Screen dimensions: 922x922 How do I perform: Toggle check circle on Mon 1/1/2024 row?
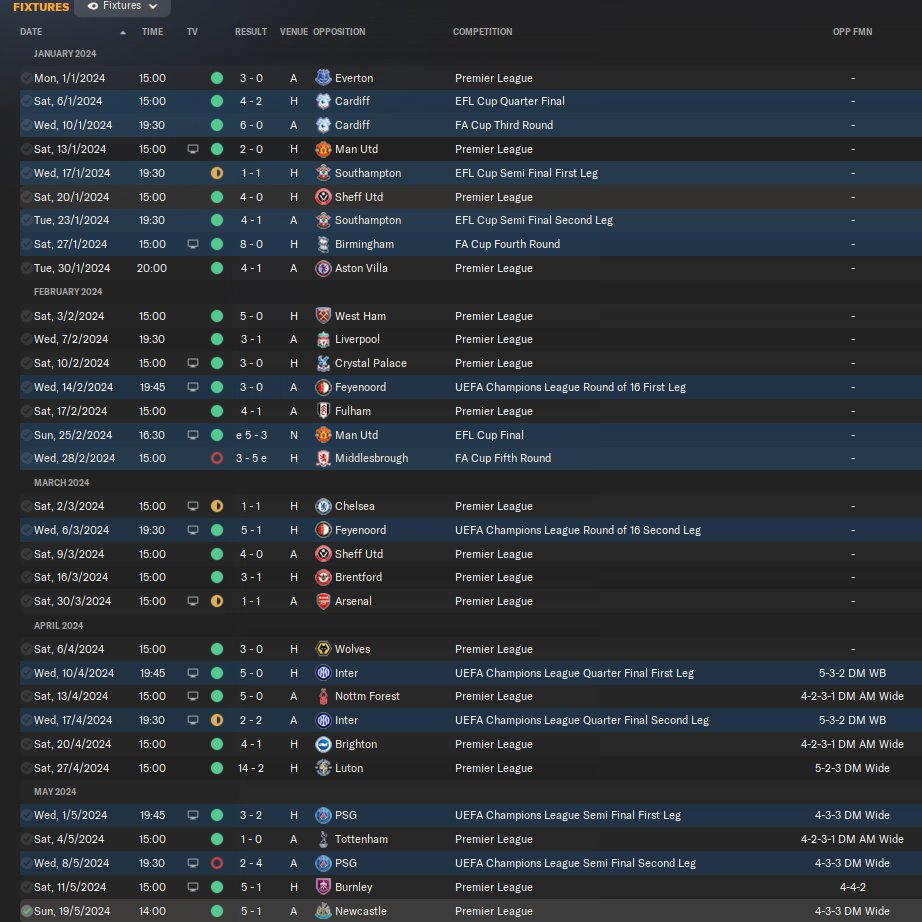pos(26,78)
